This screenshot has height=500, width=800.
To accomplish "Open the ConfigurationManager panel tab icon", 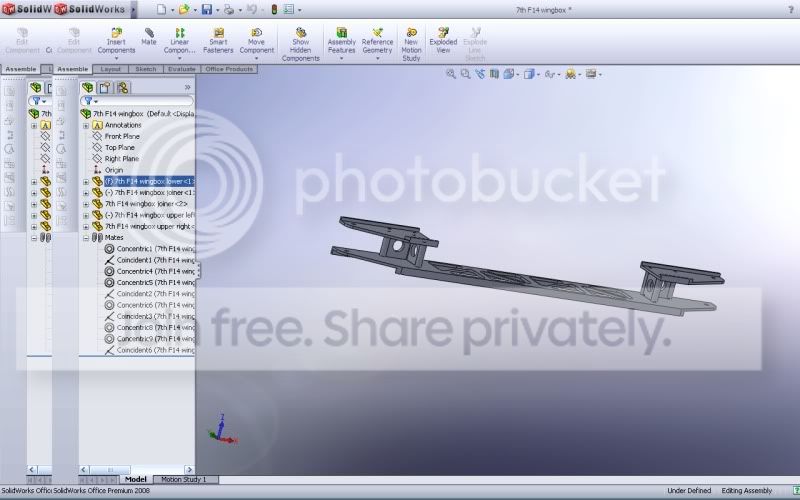I will tap(122, 88).
